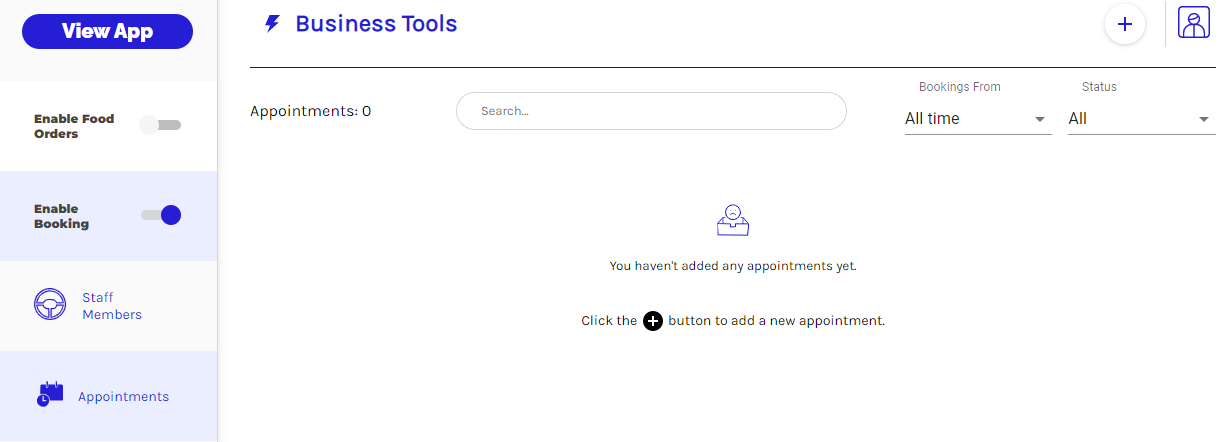Open the Status filter set to 'All'
Screen dimensions: 1229x442
[x=1130, y=119]
